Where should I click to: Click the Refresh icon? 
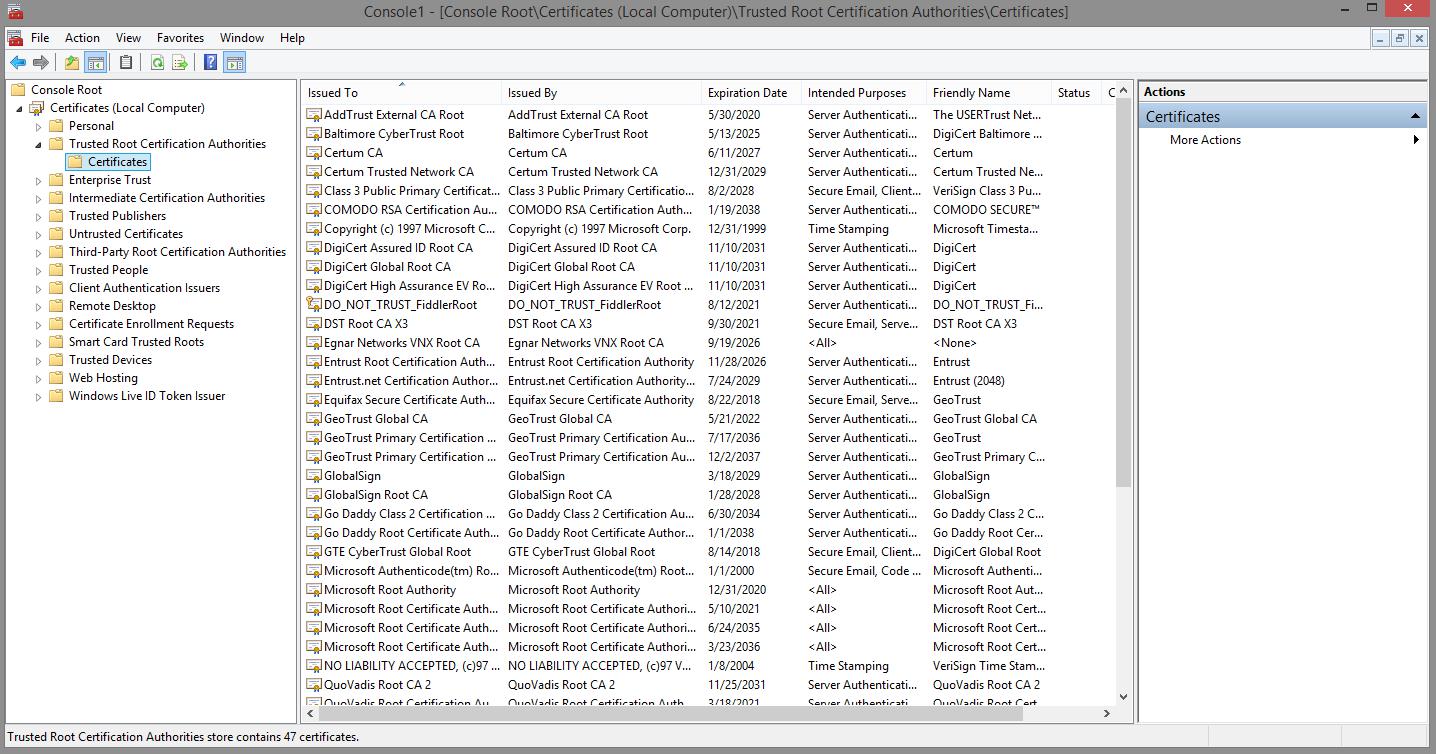[x=157, y=62]
